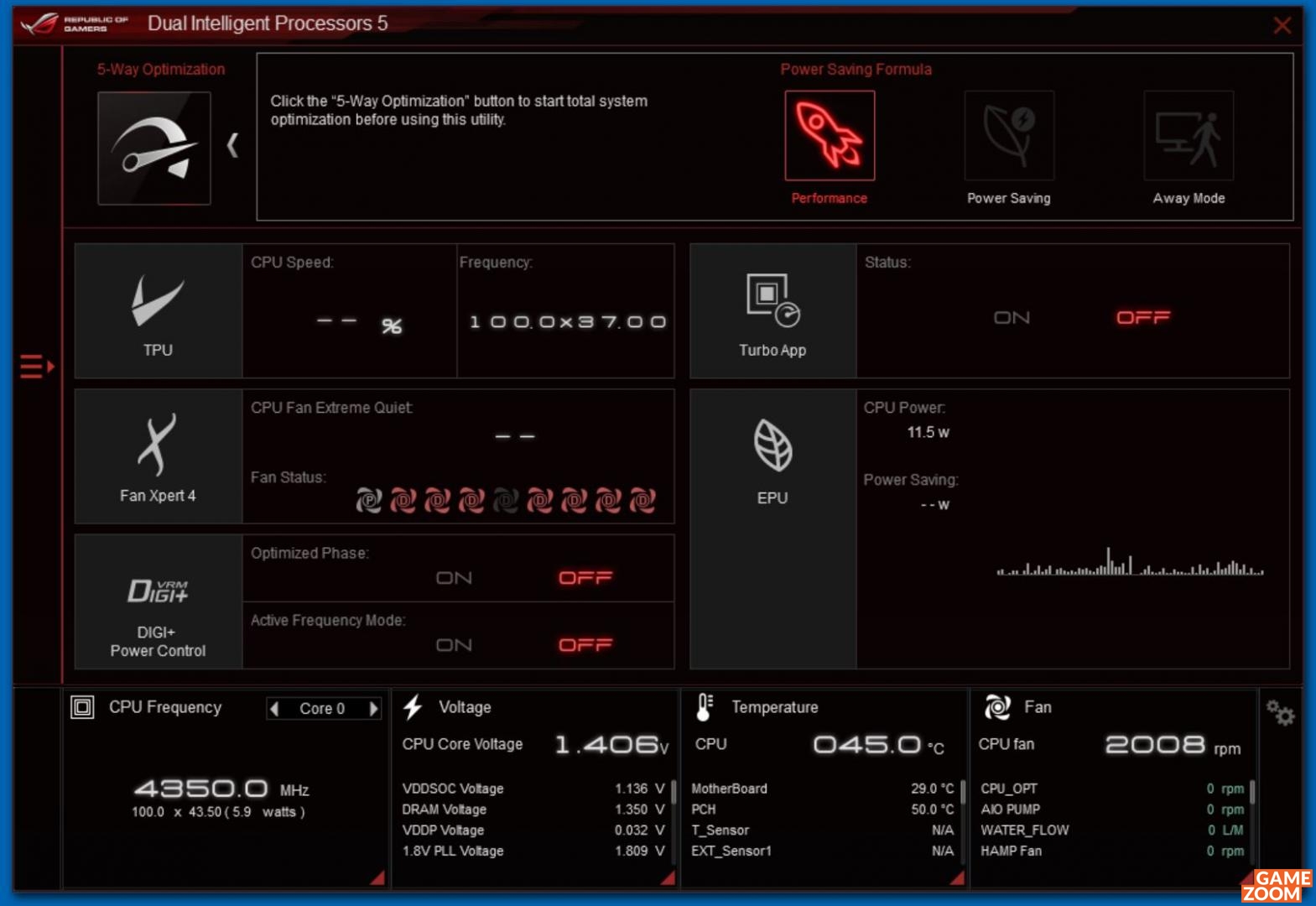
Task: Open DIGI+ Power Control panel
Action: point(159,601)
